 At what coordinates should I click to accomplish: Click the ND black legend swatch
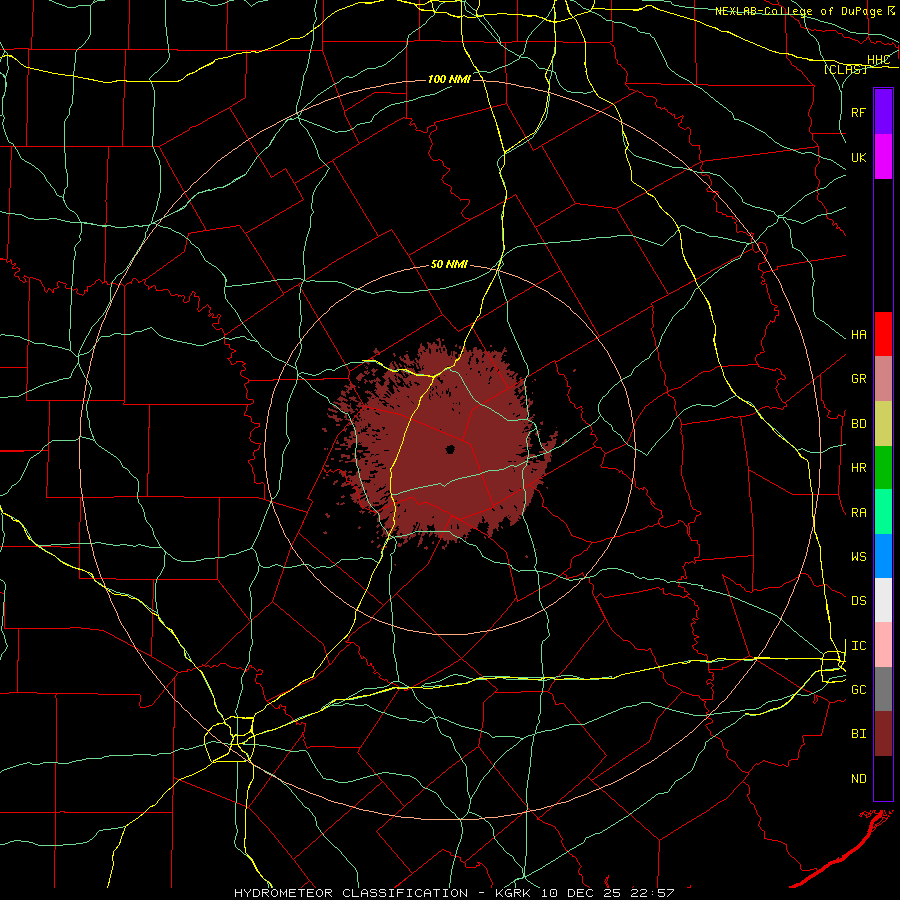pyautogui.click(x=883, y=778)
